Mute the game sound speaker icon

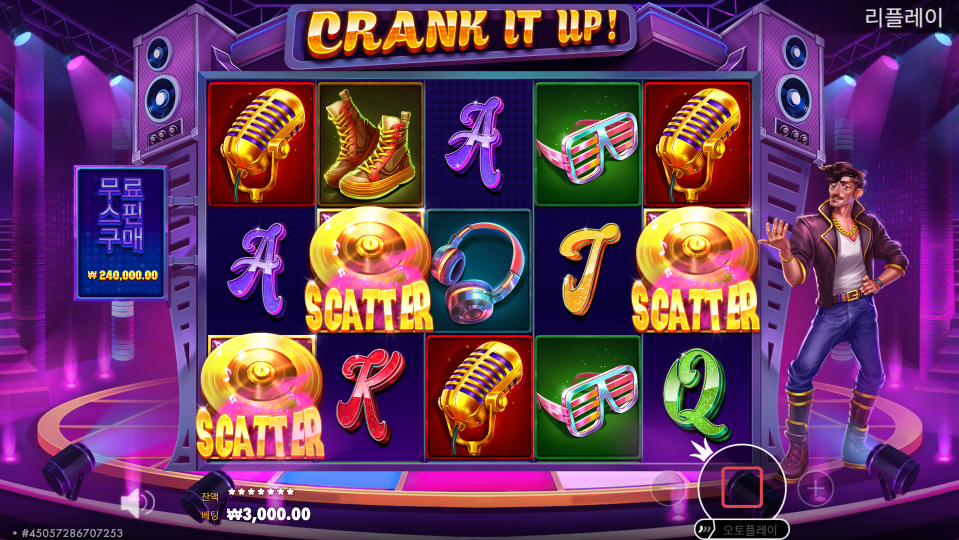click(136, 503)
